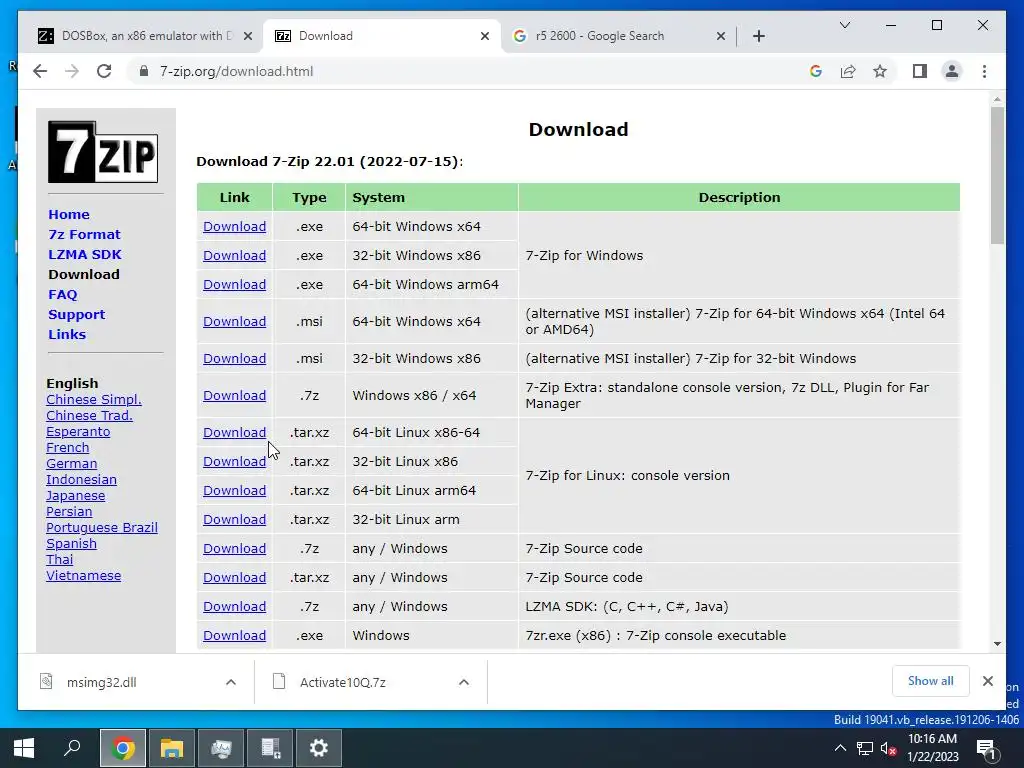The image size is (1024, 768).
Task: Open the FAQ page
Action: click(x=62, y=295)
